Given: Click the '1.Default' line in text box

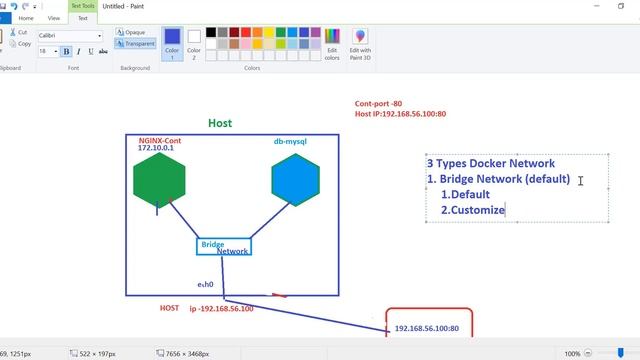Looking at the screenshot, I should pyautogui.click(x=465, y=194).
